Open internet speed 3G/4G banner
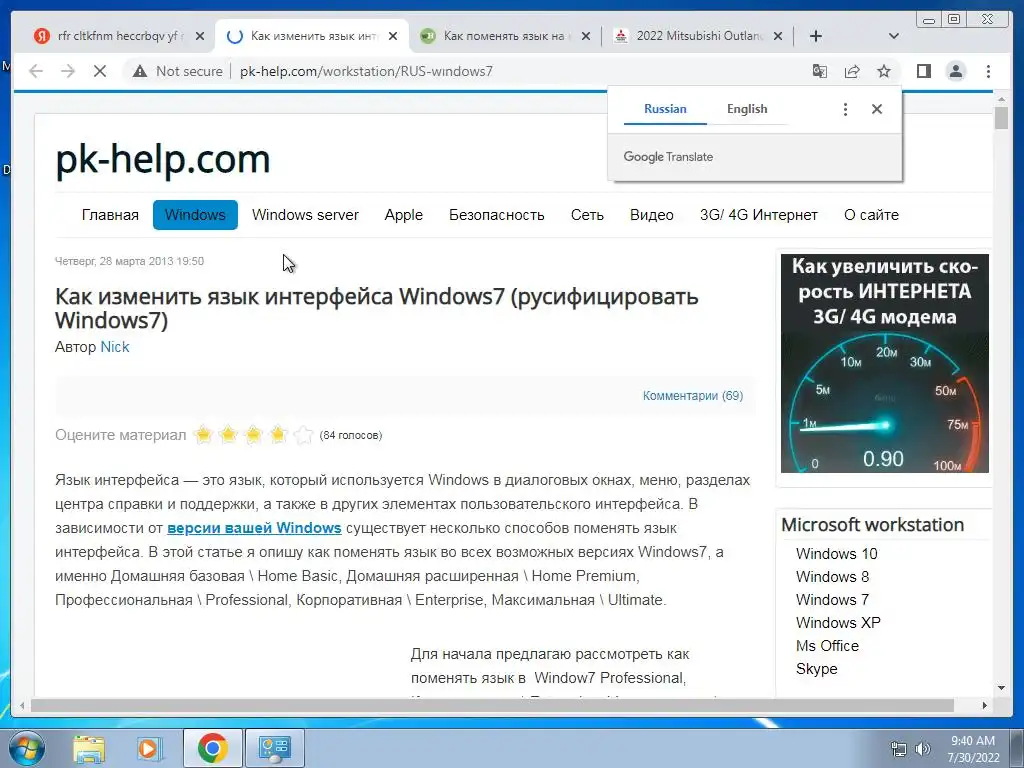Viewport: 1024px width, 768px height. coord(885,363)
